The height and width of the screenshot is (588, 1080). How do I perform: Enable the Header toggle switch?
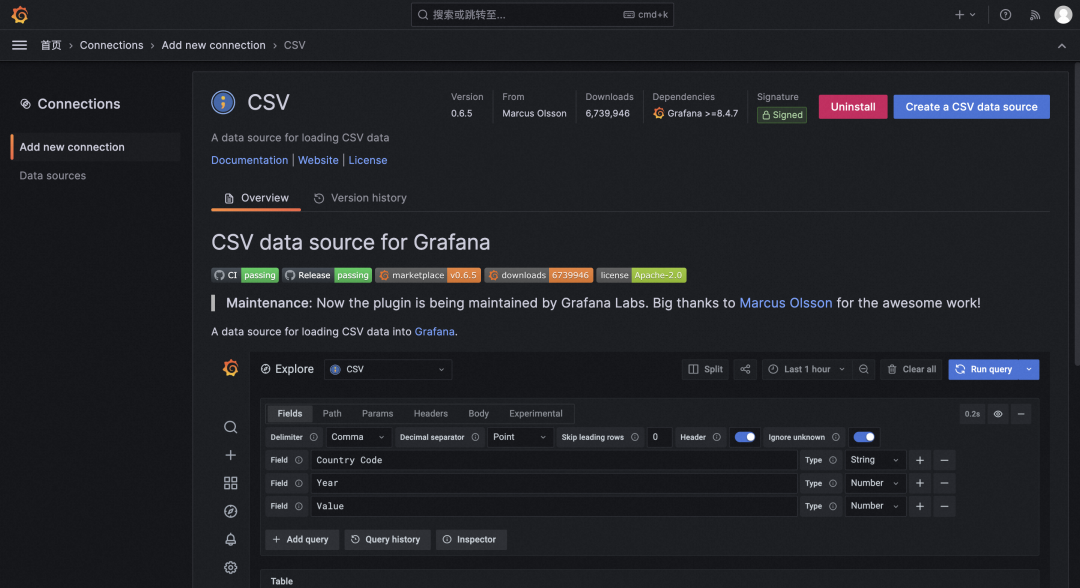745,437
